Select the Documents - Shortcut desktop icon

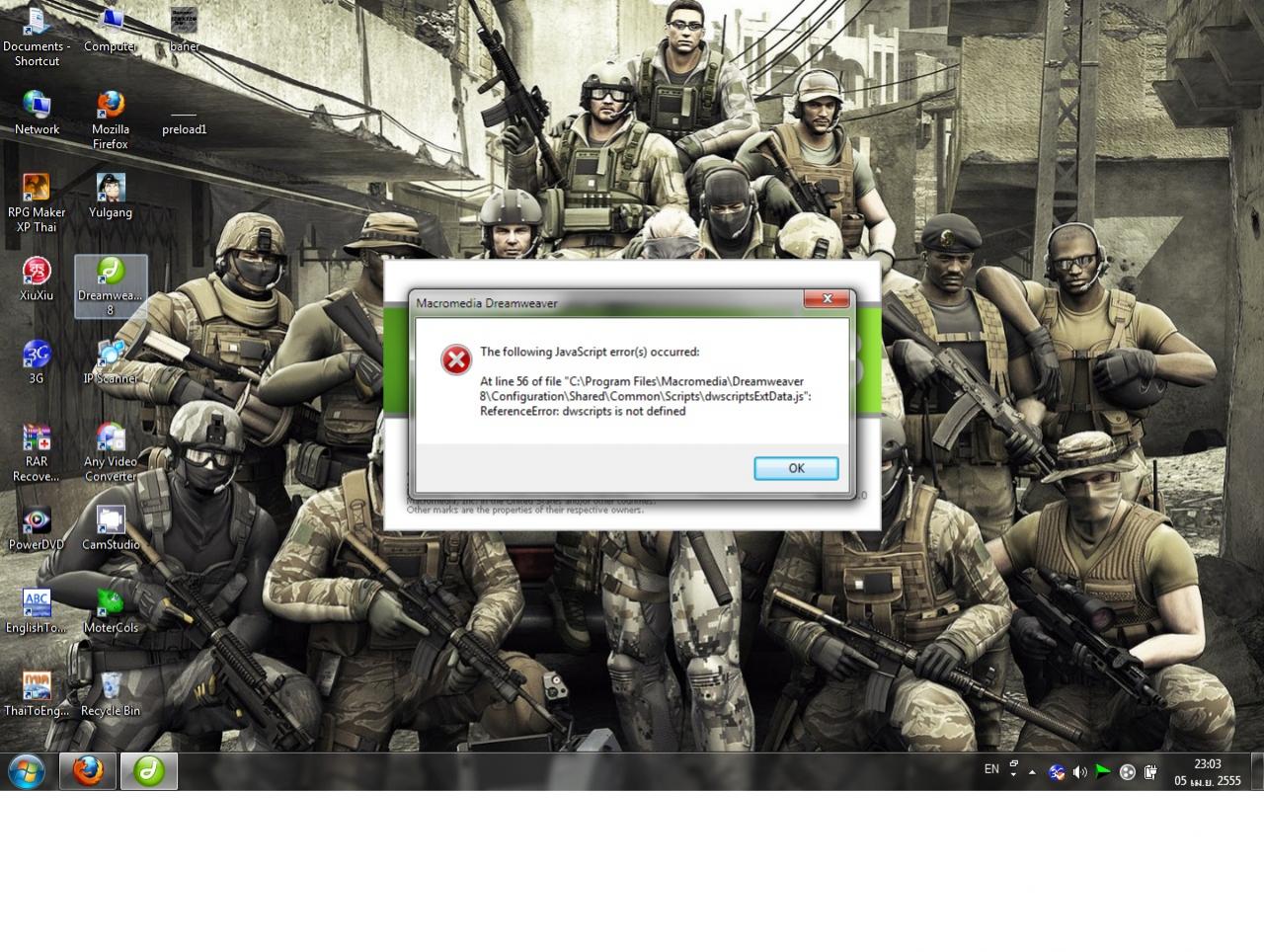37,37
